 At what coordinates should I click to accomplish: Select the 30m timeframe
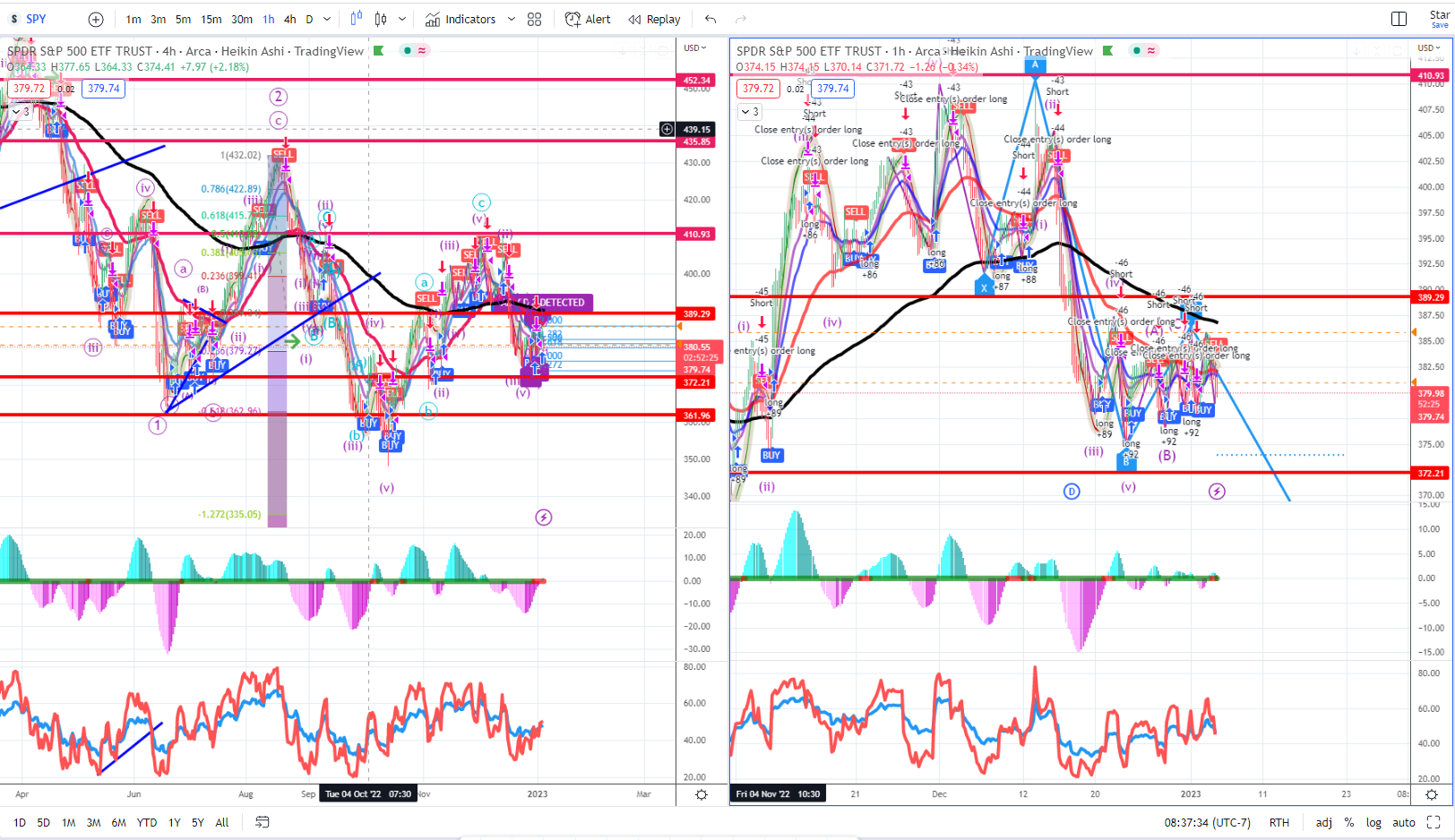pyautogui.click(x=242, y=19)
